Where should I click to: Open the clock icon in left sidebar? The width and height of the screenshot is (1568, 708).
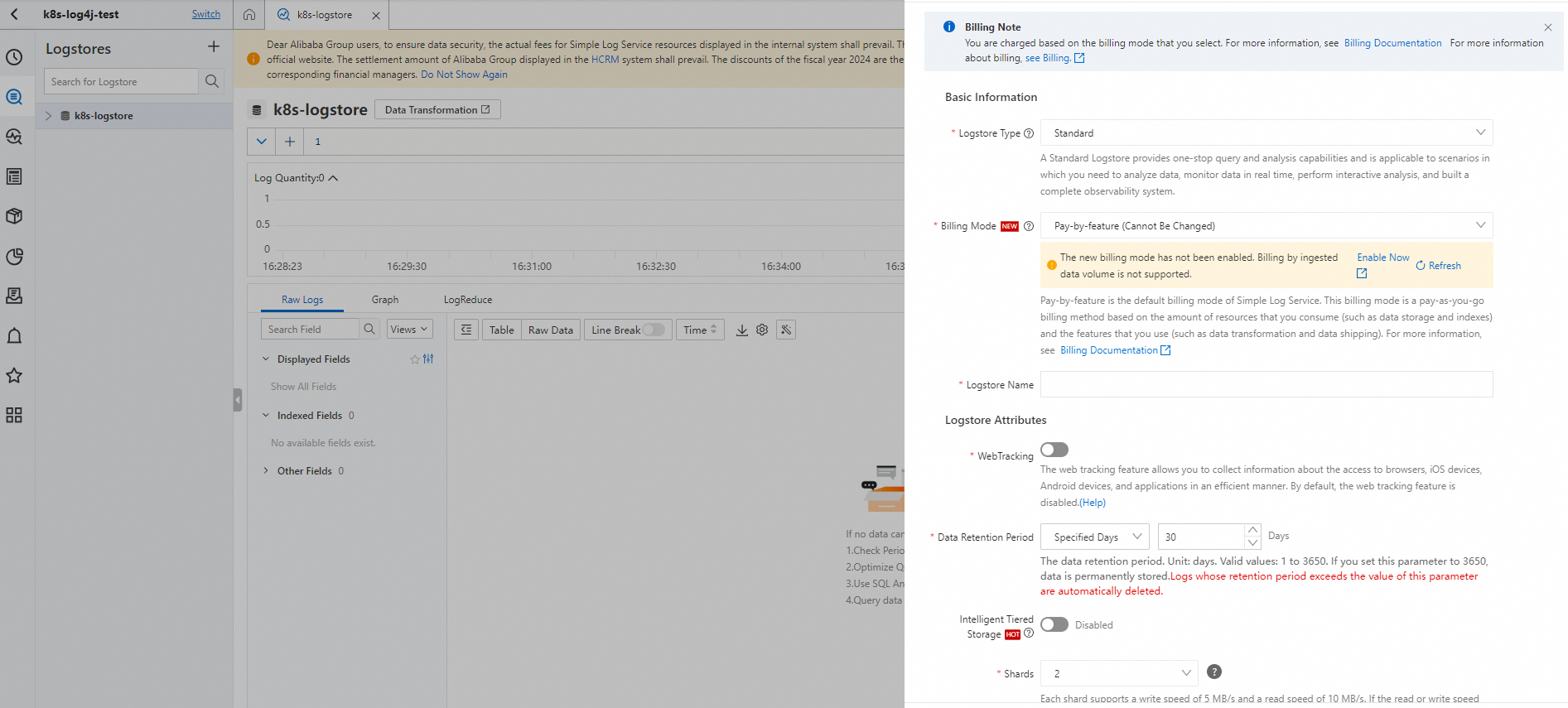14,57
